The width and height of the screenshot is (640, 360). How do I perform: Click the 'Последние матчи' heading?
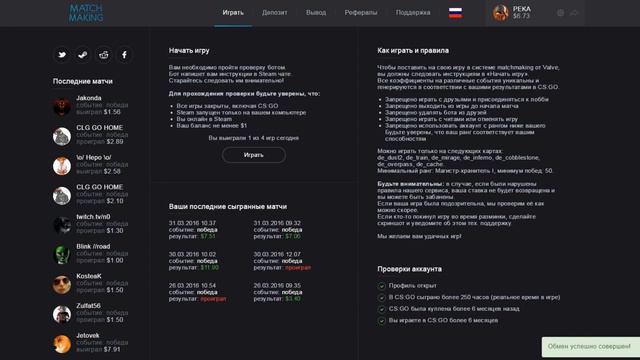(x=83, y=81)
